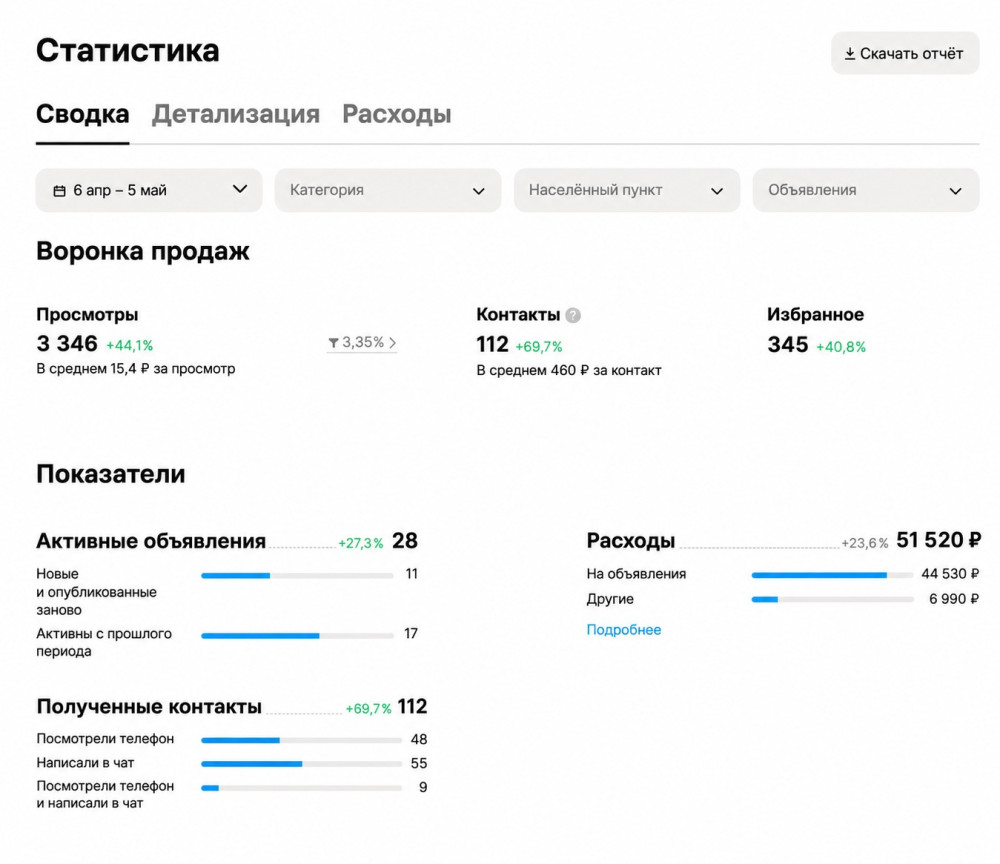Click В среднем 460 ₽ за контакт text

click(x=569, y=370)
